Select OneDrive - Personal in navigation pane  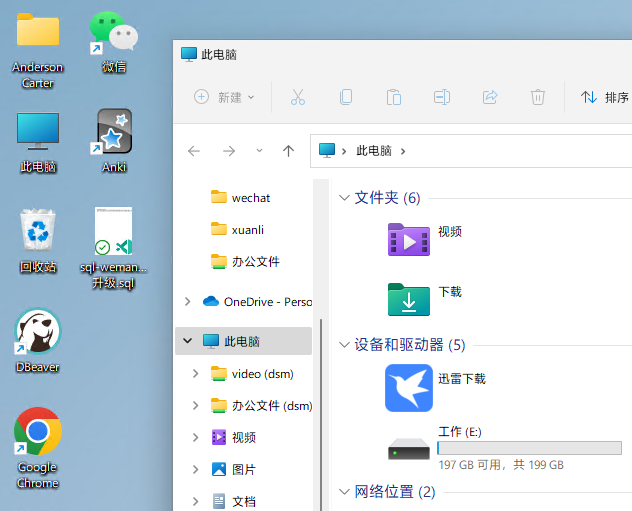[257, 301]
